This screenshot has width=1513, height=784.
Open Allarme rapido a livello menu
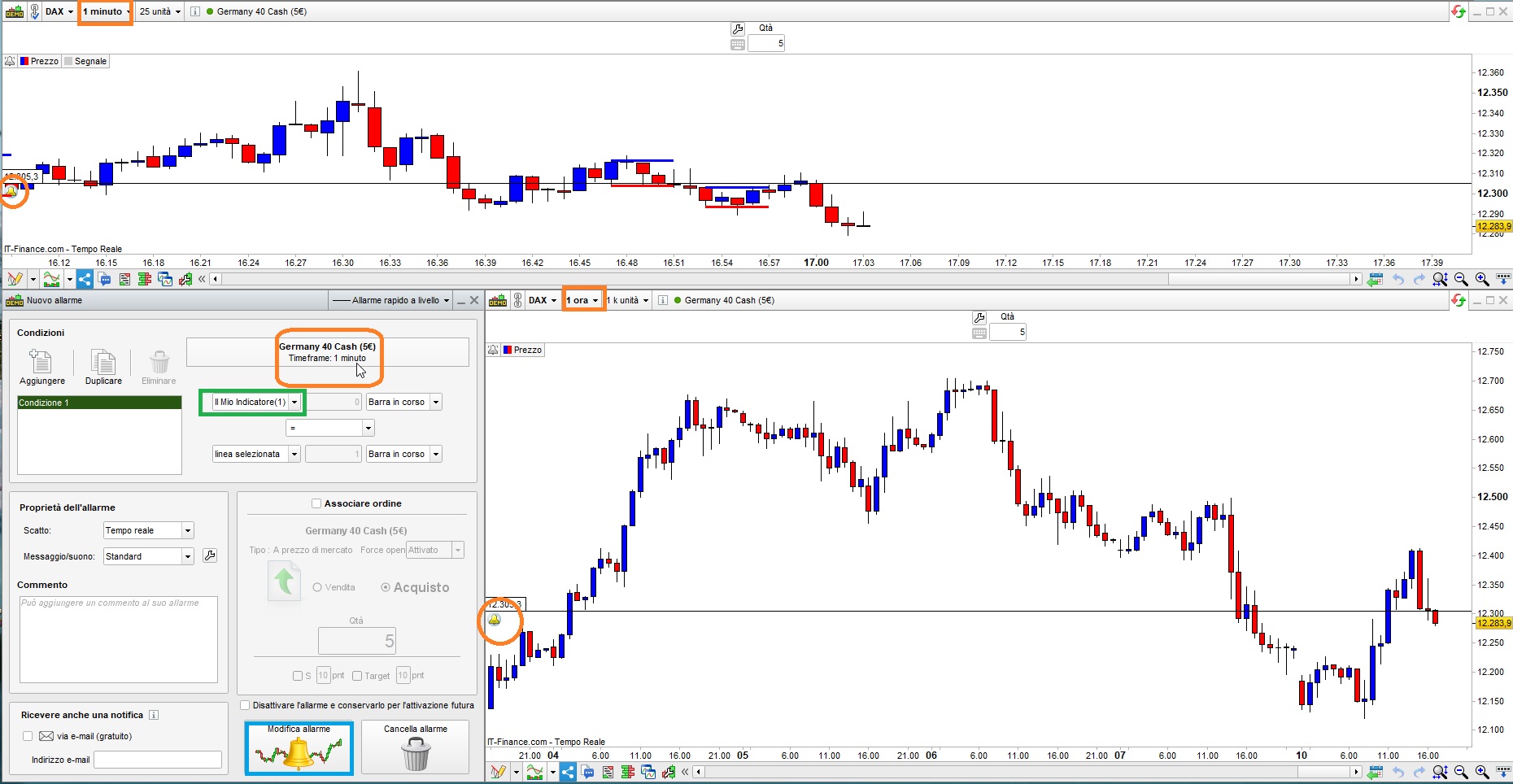[390, 300]
